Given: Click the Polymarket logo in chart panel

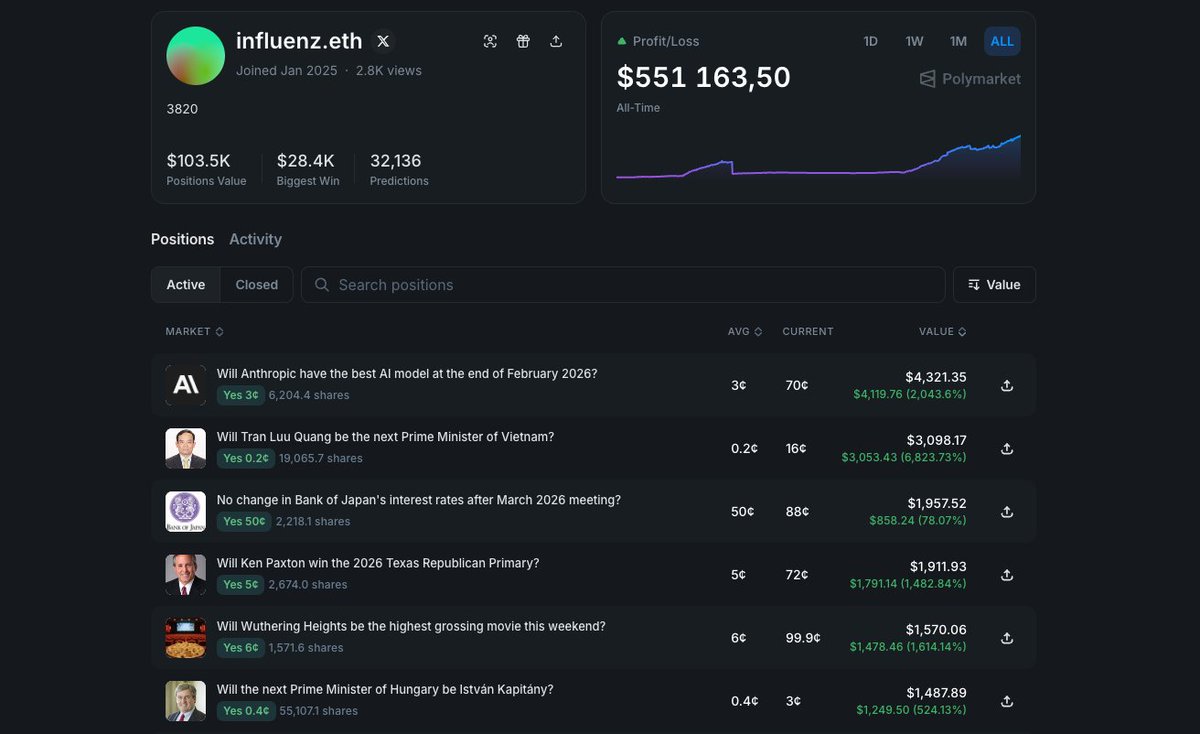Looking at the screenshot, I should click(970, 78).
